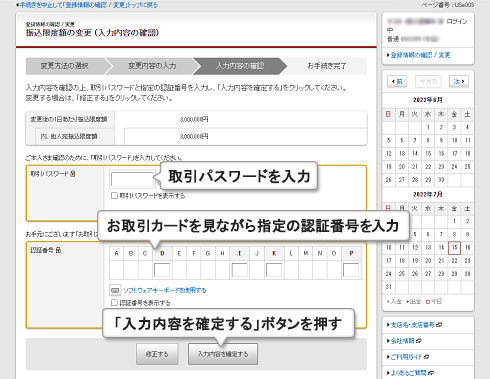Open 会社情報 link

point(402,341)
